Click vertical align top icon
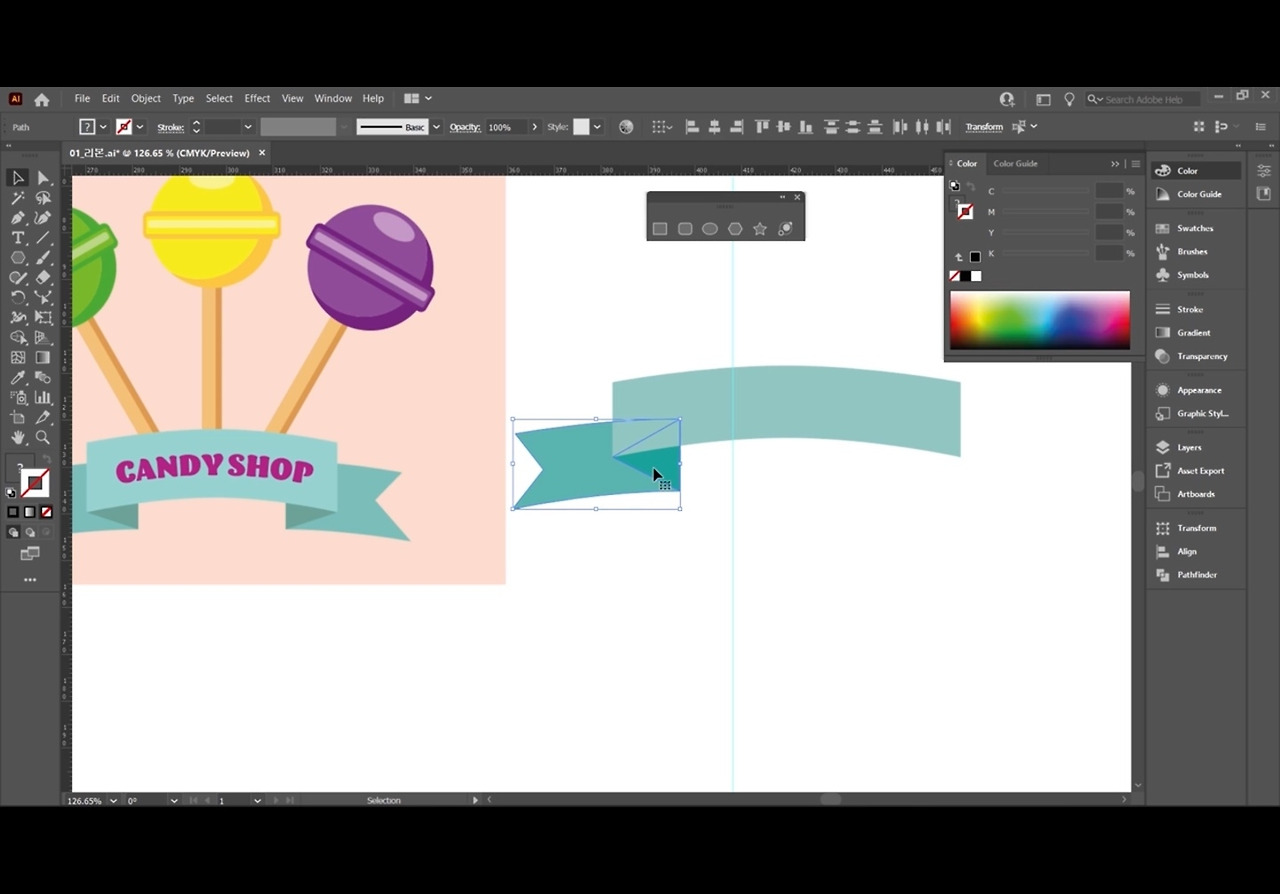The width and height of the screenshot is (1280, 894). click(x=762, y=127)
